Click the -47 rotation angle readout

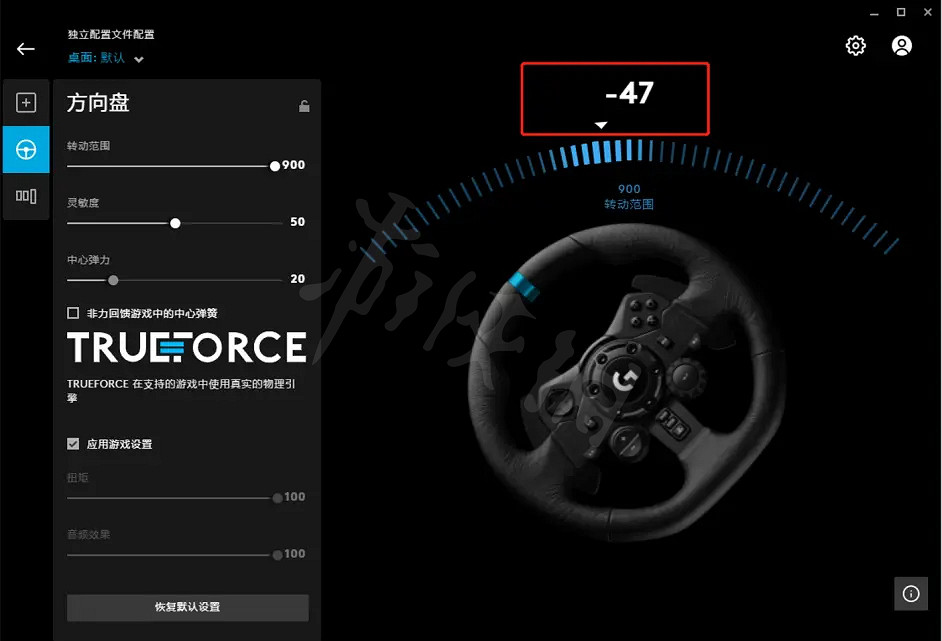pos(628,94)
